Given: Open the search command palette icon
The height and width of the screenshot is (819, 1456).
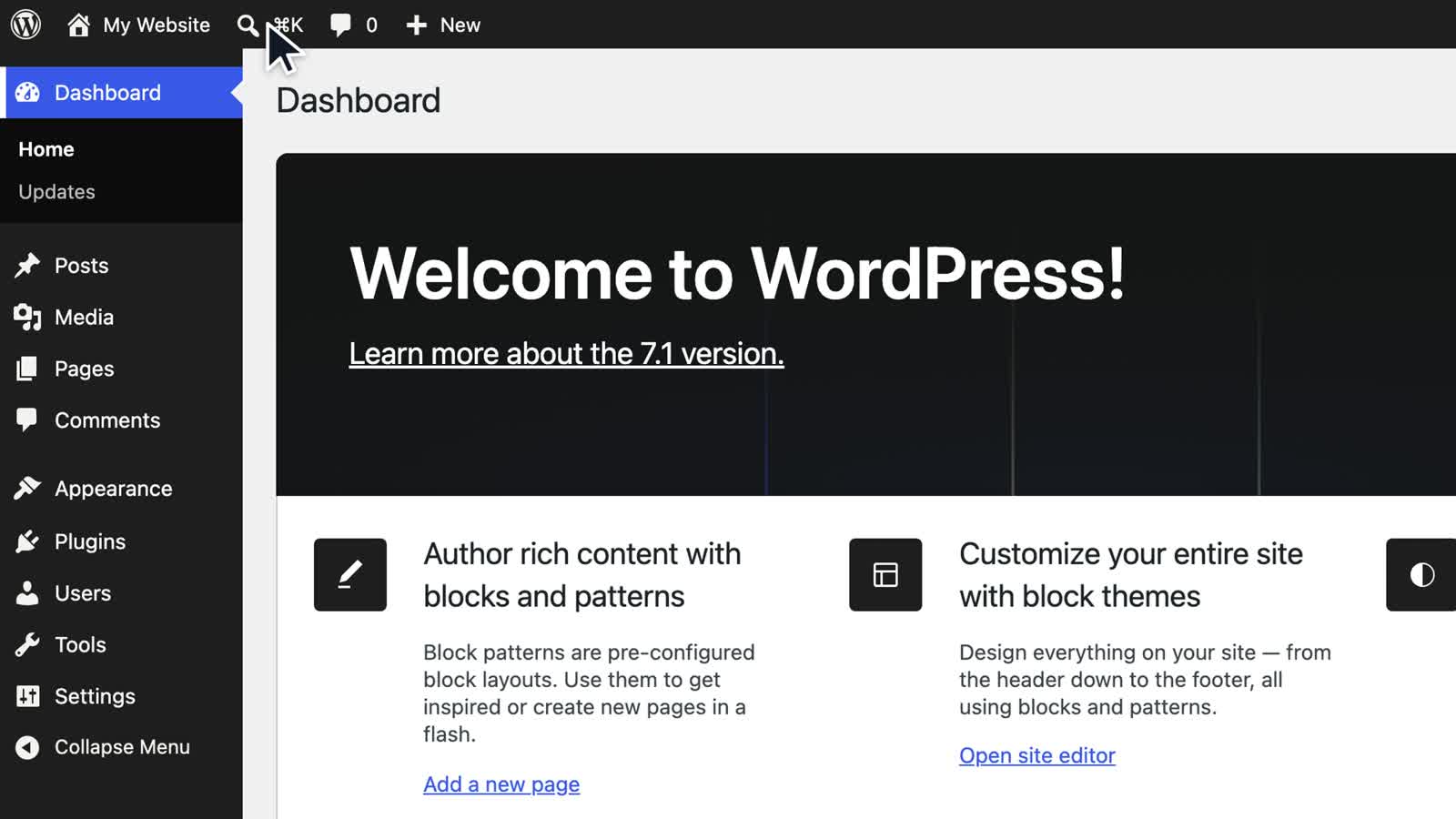Looking at the screenshot, I should tap(248, 25).
